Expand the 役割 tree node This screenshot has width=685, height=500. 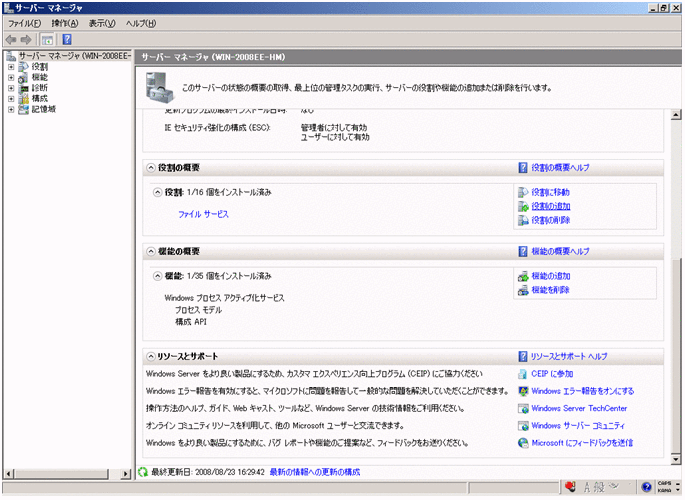(11, 67)
